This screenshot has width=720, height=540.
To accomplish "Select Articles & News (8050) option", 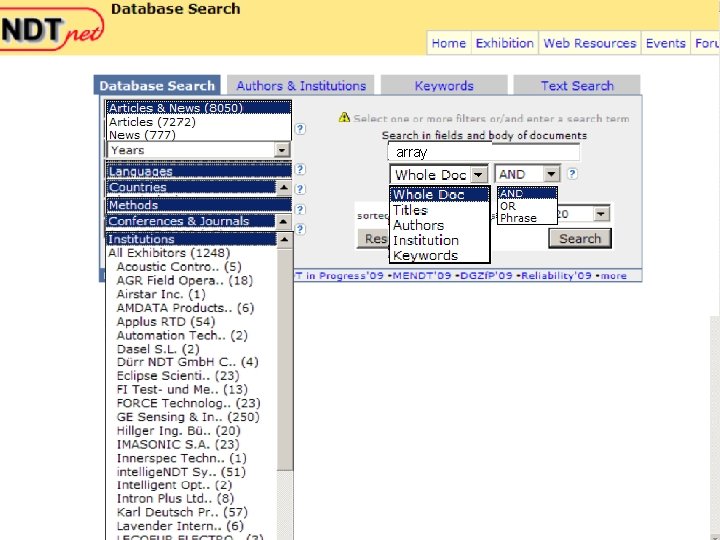I will 199,107.
